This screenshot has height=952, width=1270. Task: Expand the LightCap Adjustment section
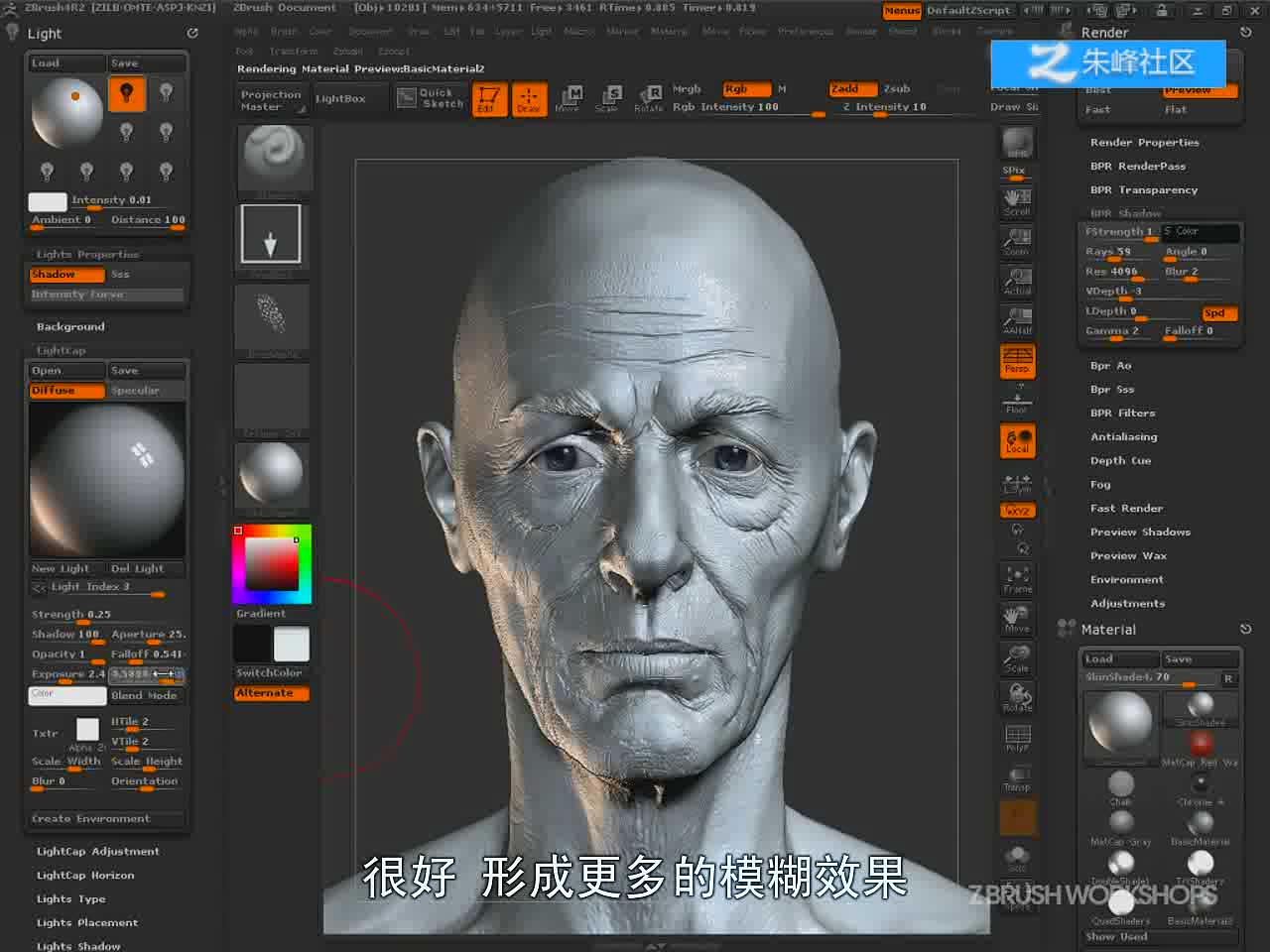point(97,852)
